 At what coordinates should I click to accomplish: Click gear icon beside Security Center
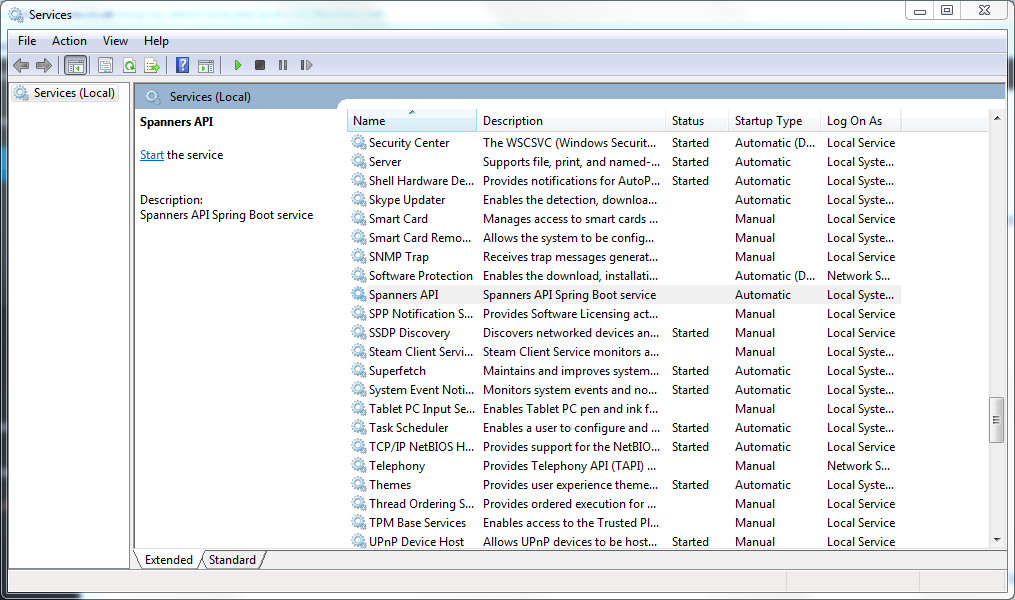point(359,142)
